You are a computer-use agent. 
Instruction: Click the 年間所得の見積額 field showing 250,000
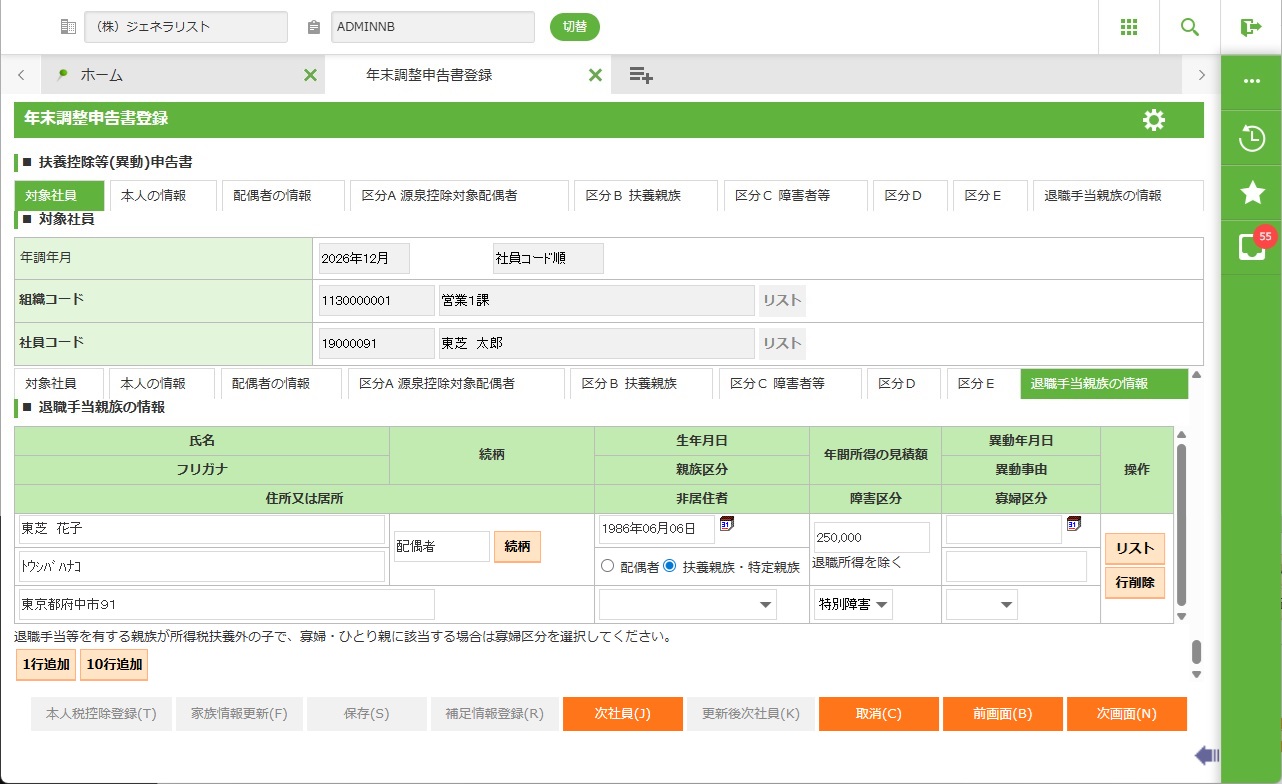(871, 537)
